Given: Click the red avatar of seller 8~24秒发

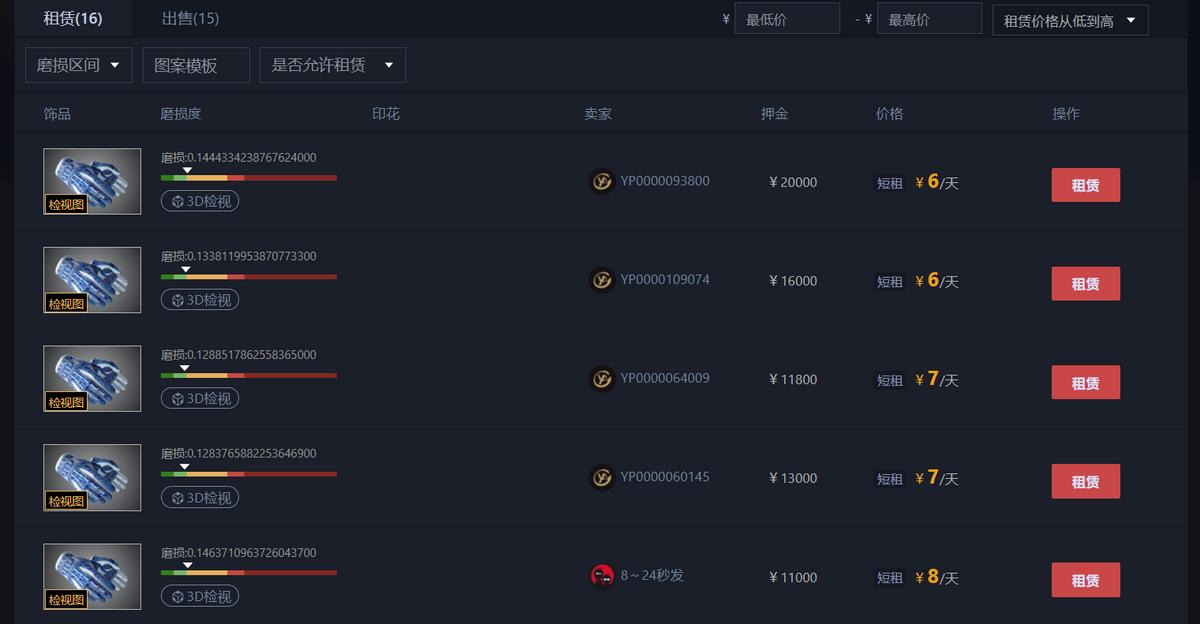Looking at the screenshot, I should pyautogui.click(x=602, y=576).
